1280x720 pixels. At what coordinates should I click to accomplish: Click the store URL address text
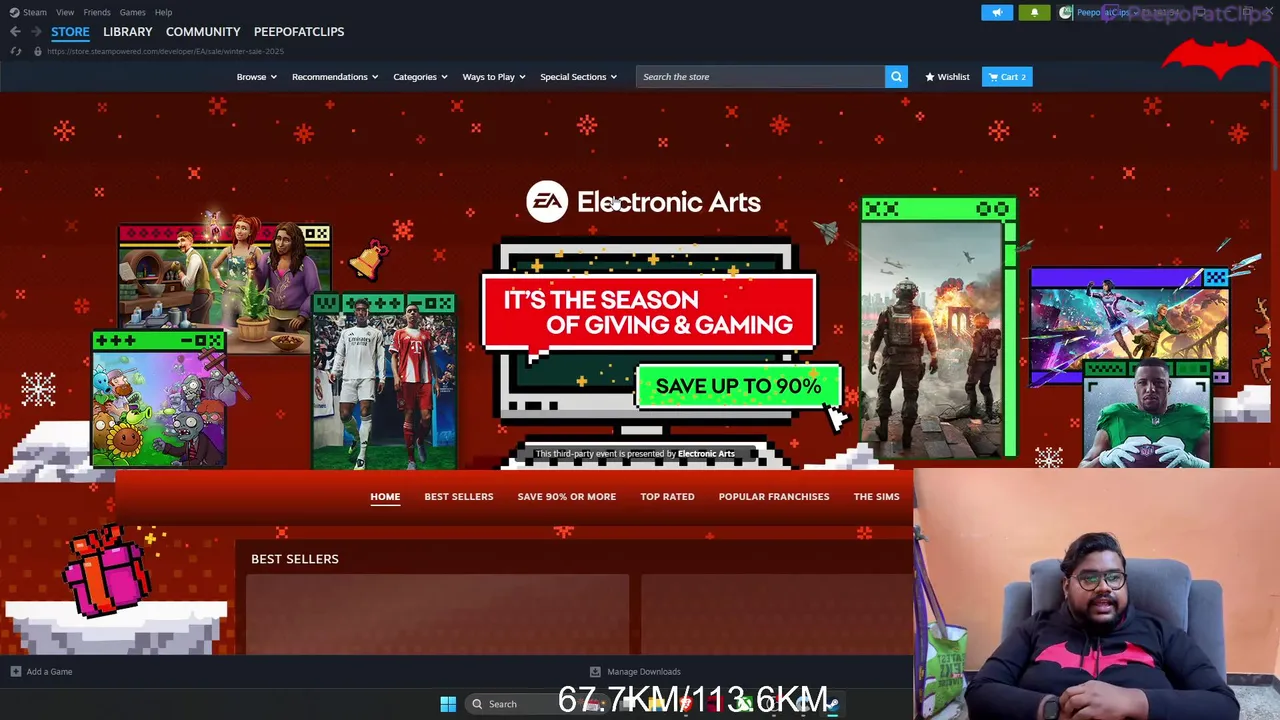click(x=165, y=51)
